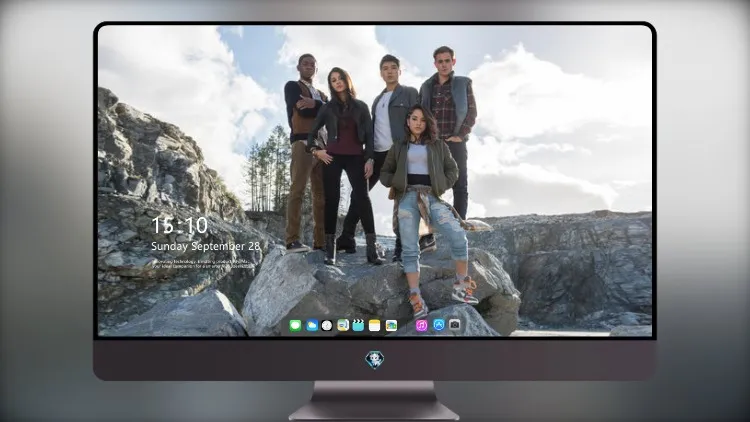This screenshot has width=750, height=422.
Task: Click the 15:10 clock widget
Action: click(x=179, y=225)
